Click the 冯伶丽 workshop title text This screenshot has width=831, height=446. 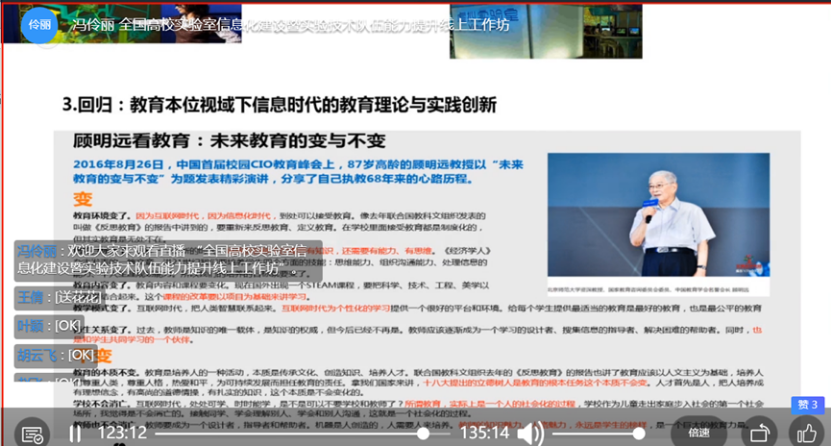coord(292,24)
